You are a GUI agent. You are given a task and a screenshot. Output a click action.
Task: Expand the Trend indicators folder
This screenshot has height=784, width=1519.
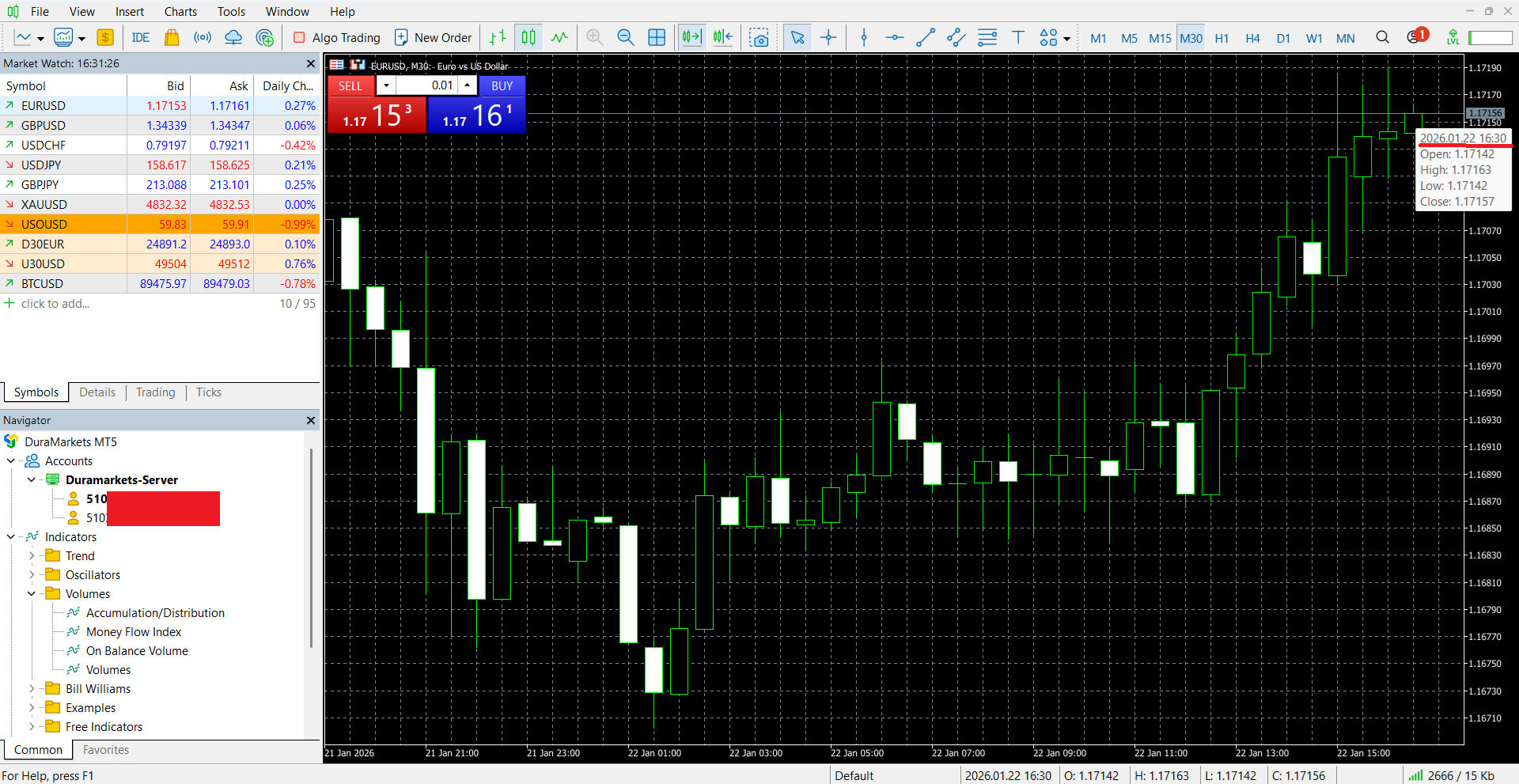coord(32,555)
